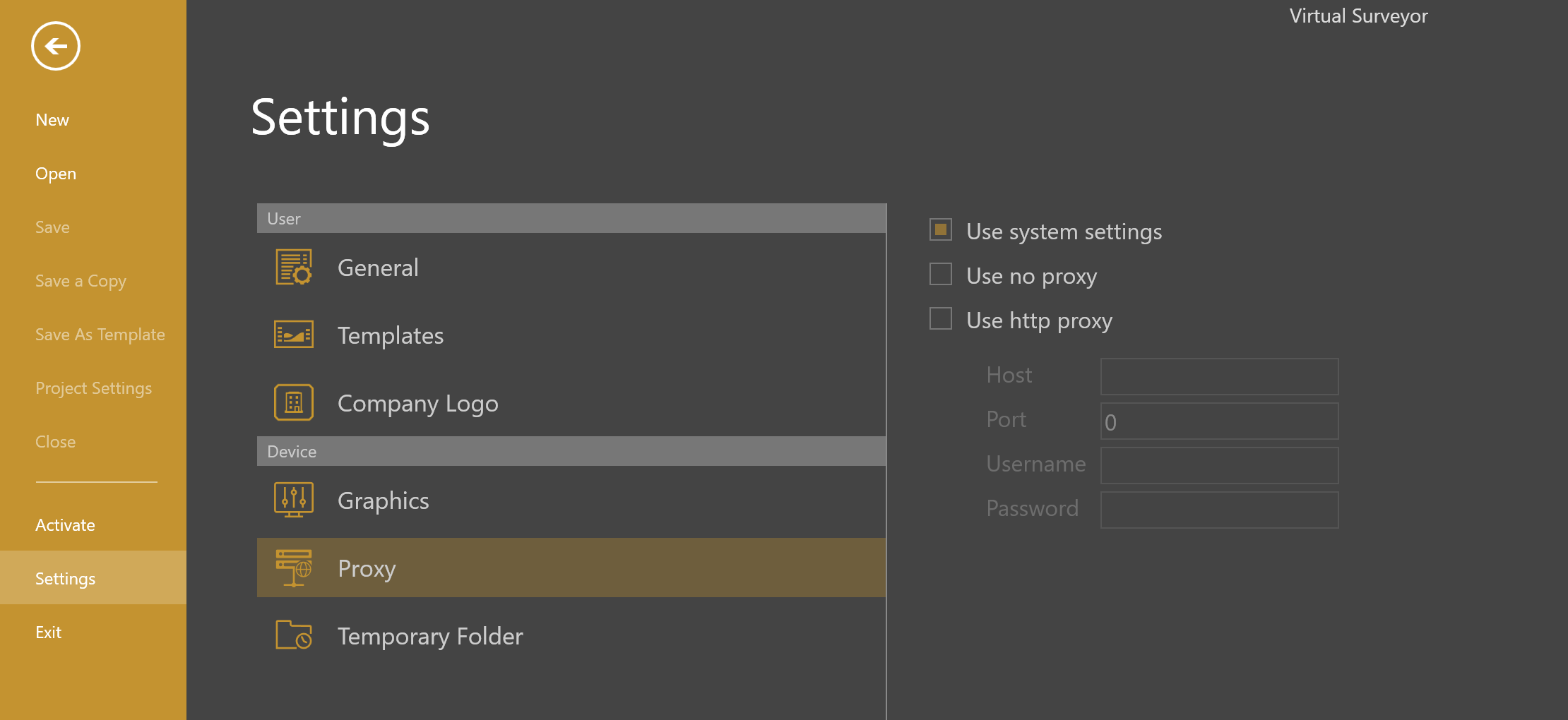Click the back arrow to leave Settings
This screenshot has width=1568, height=720.
click(55, 46)
